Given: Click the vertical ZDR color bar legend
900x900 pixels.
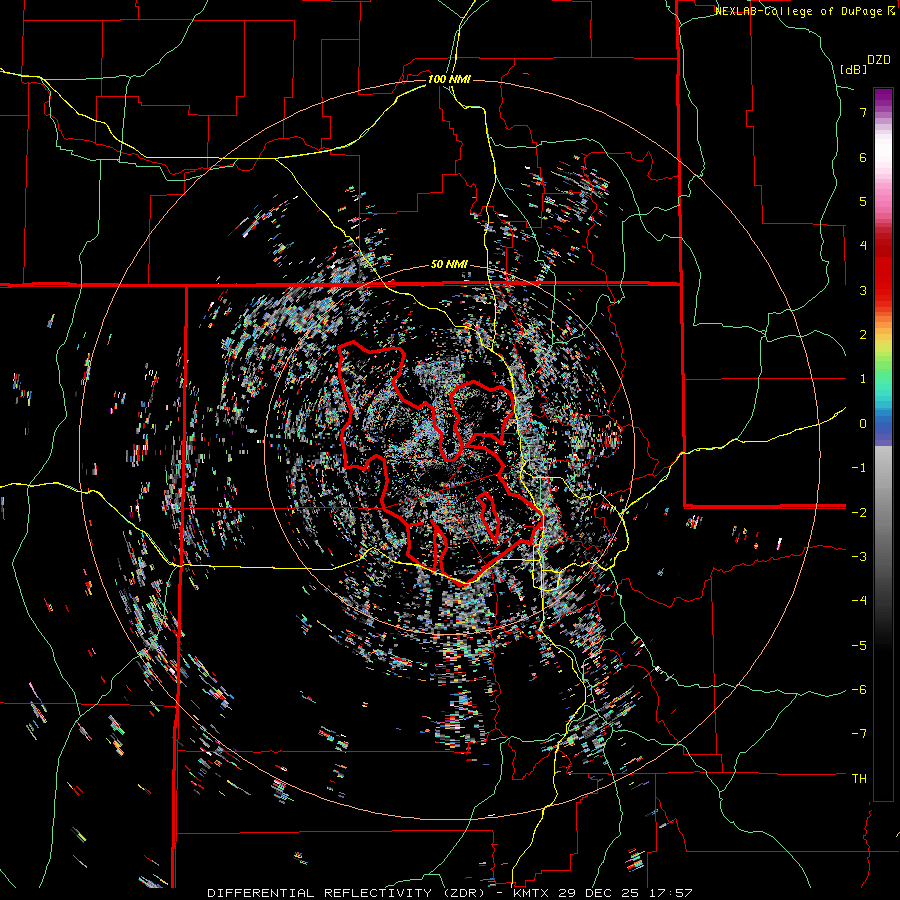Looking at the screenshot, I should coord(883,444).
